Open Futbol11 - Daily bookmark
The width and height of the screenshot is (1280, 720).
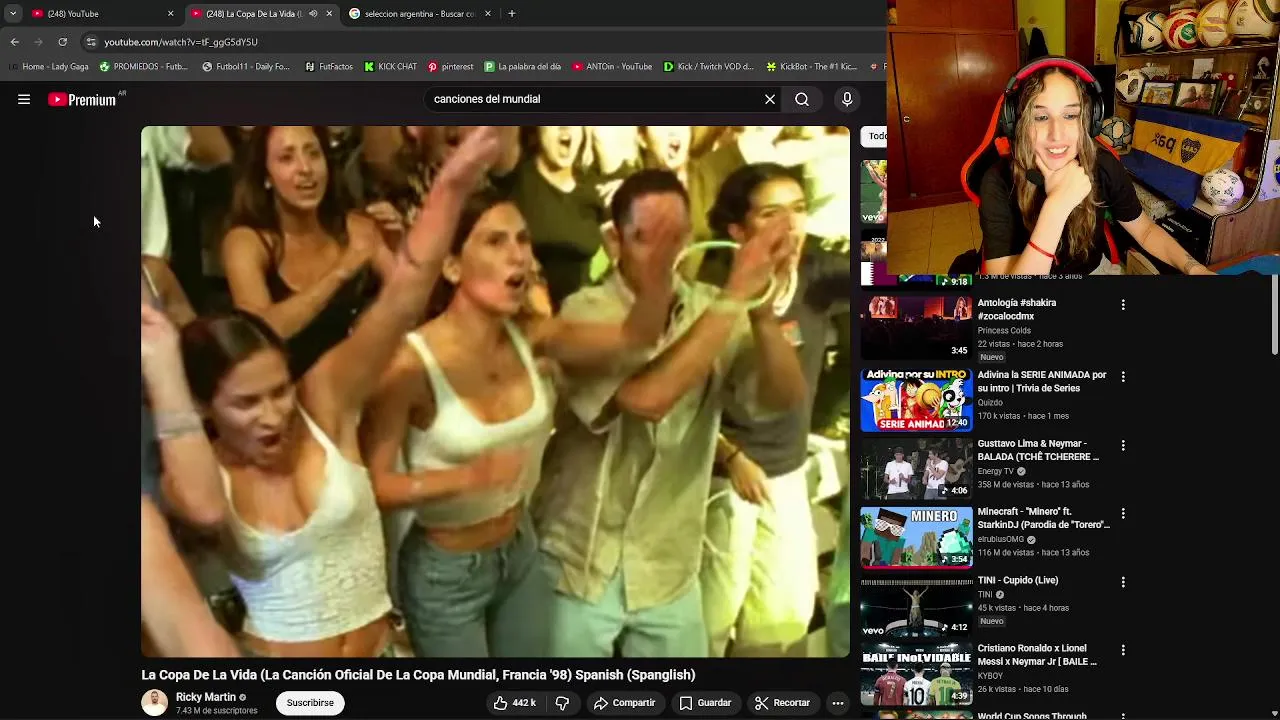click(x=246, y=67)
